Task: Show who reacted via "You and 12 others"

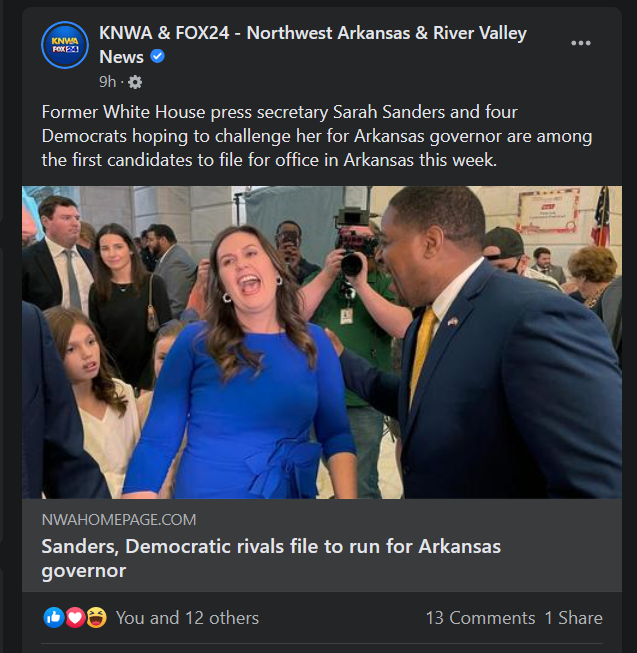Action: pos(187,618)
